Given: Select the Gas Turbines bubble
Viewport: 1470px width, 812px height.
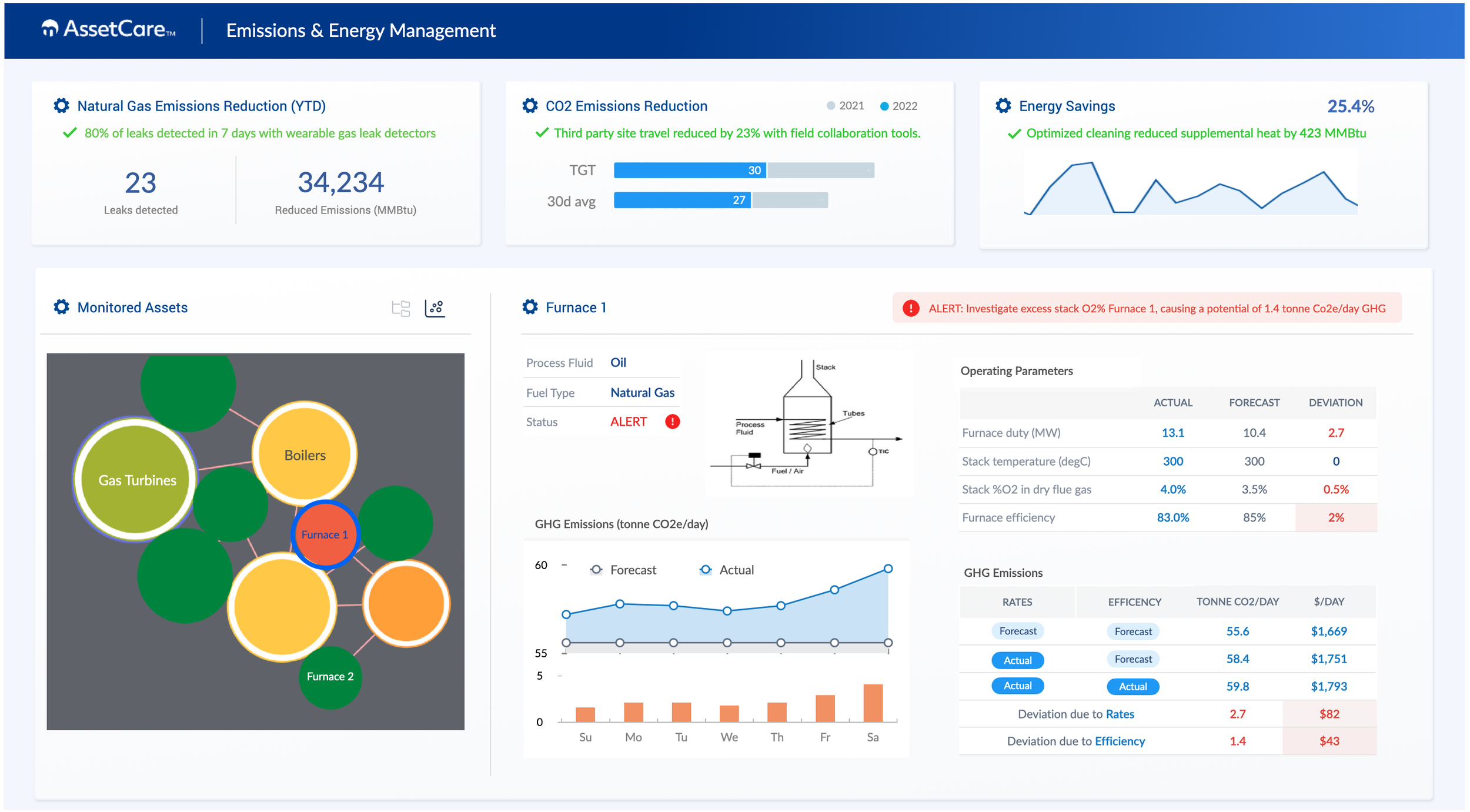Looking at the screenshot, I should (136, 480).
